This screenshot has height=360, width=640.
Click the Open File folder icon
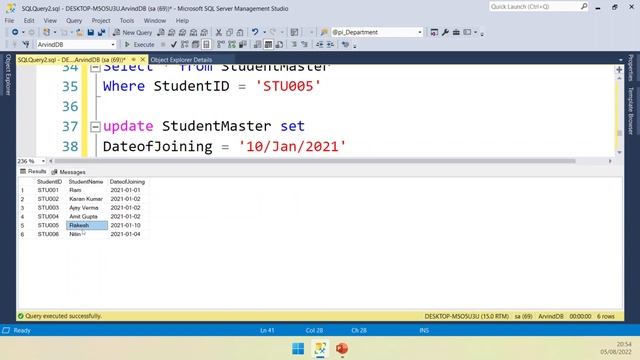coord(80,32)
